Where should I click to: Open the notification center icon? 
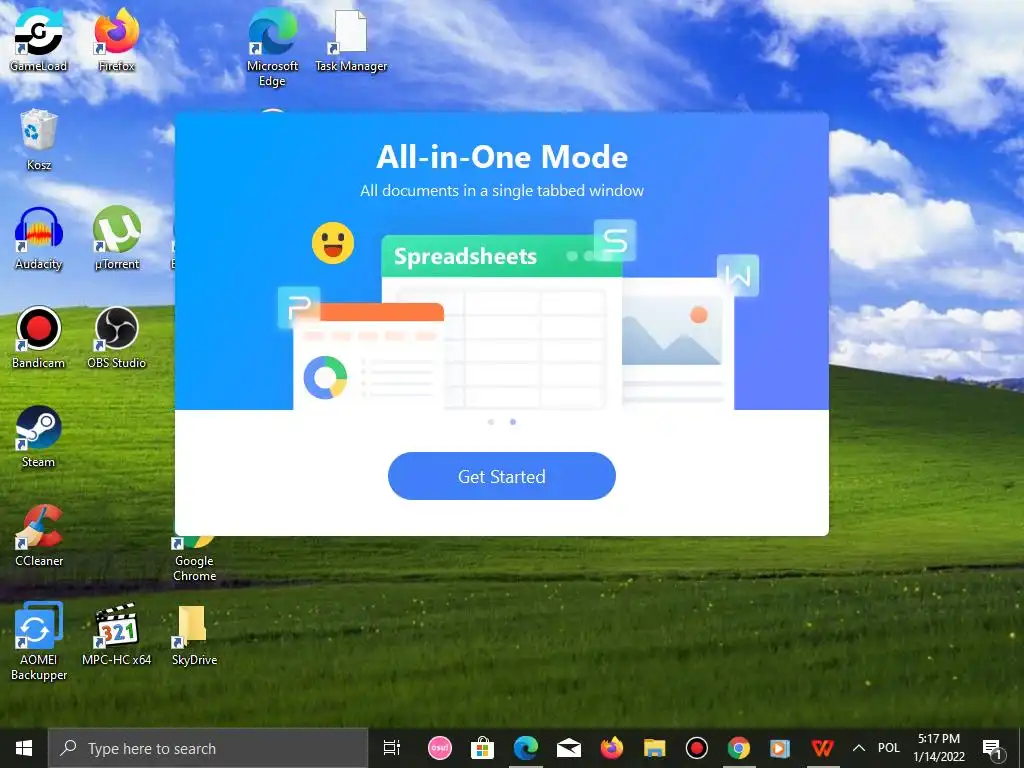point(993,748)
